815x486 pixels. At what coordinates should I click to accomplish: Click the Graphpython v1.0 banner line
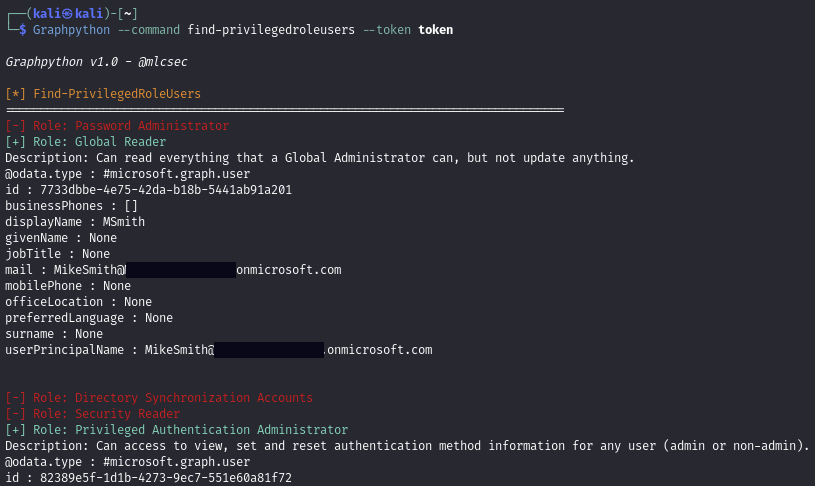pyautogui.click(x=96, y=62)
